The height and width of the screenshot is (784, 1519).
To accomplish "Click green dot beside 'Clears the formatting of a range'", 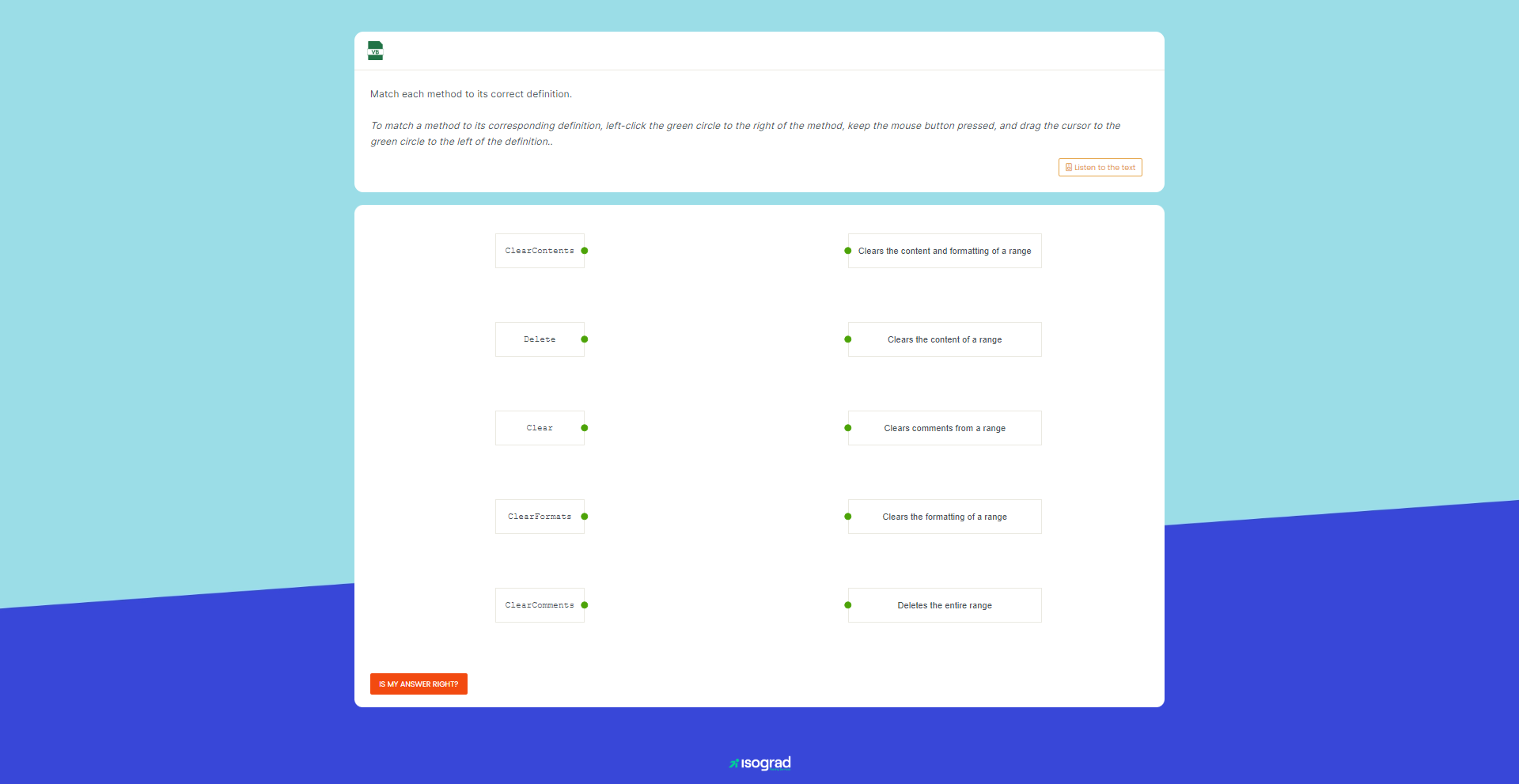I will click(848, 517).
